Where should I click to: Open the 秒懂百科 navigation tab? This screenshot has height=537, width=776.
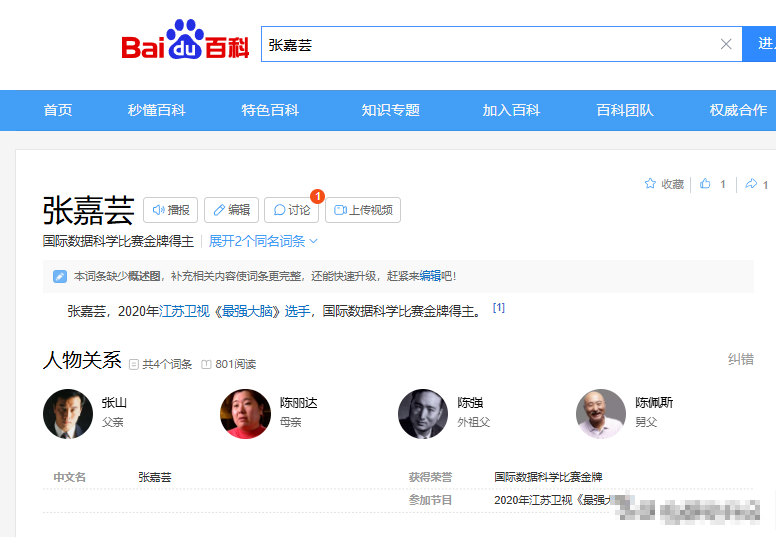point(157,110)
